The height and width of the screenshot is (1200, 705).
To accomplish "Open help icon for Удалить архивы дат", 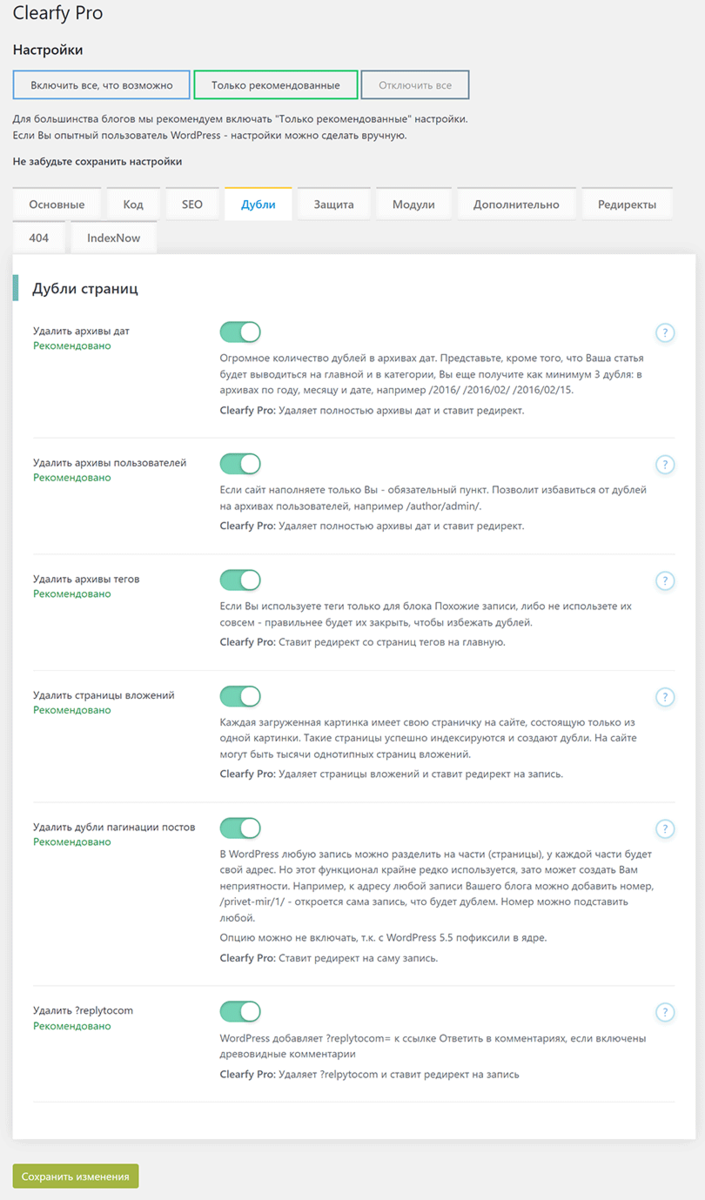I will coord(665,333).
